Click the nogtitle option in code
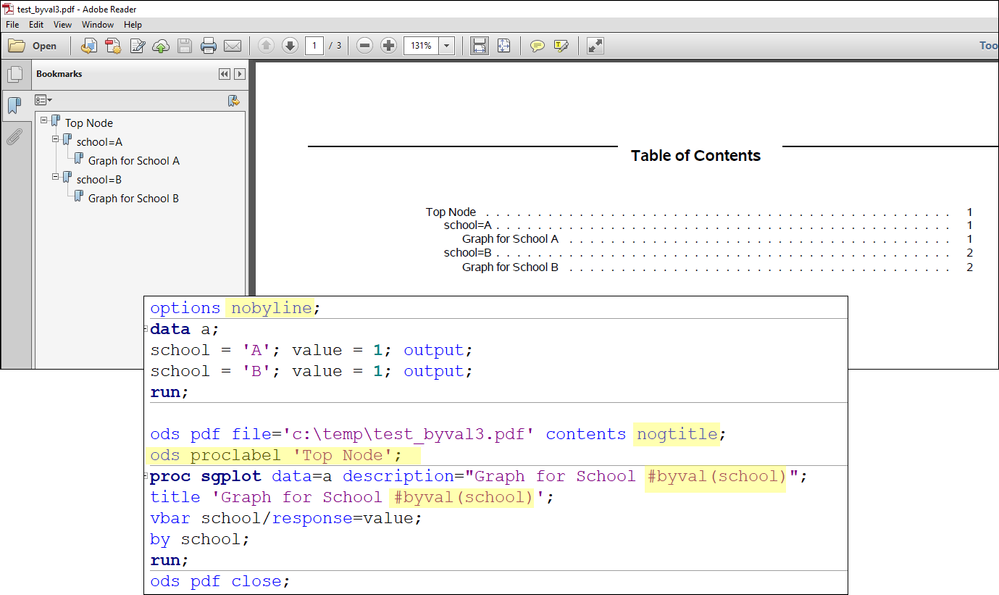Image resolution: width=999 pixels, height=595 pixels. point(677,434)
